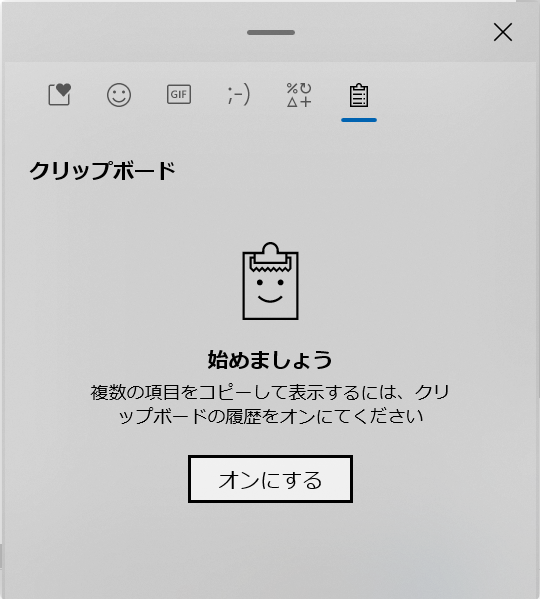
Task: Click the 始めましょう title text
Action: click(x=270, y=360)
